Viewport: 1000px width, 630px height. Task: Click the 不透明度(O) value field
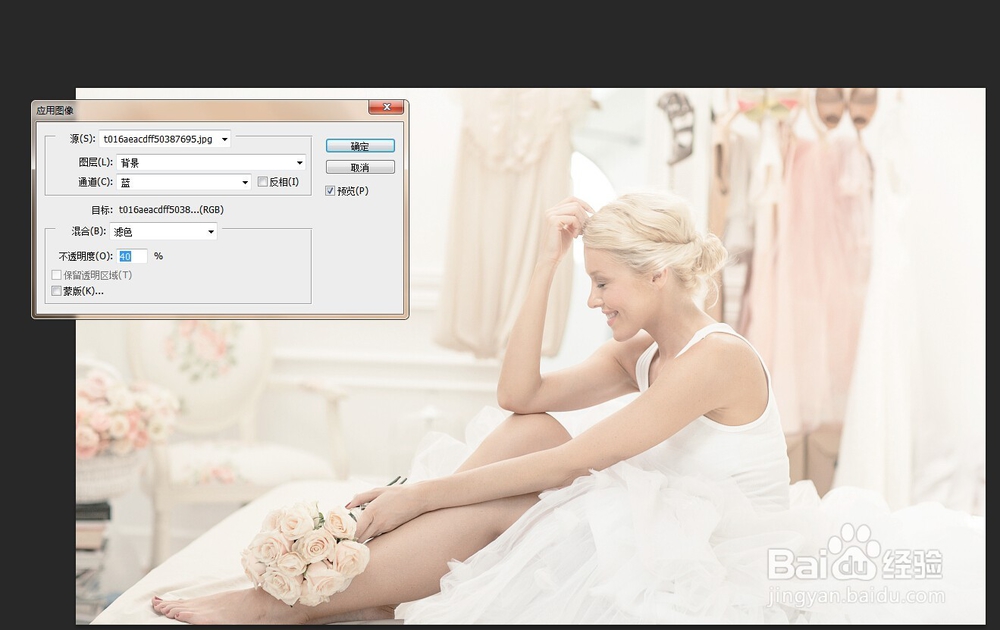(133, 256)
